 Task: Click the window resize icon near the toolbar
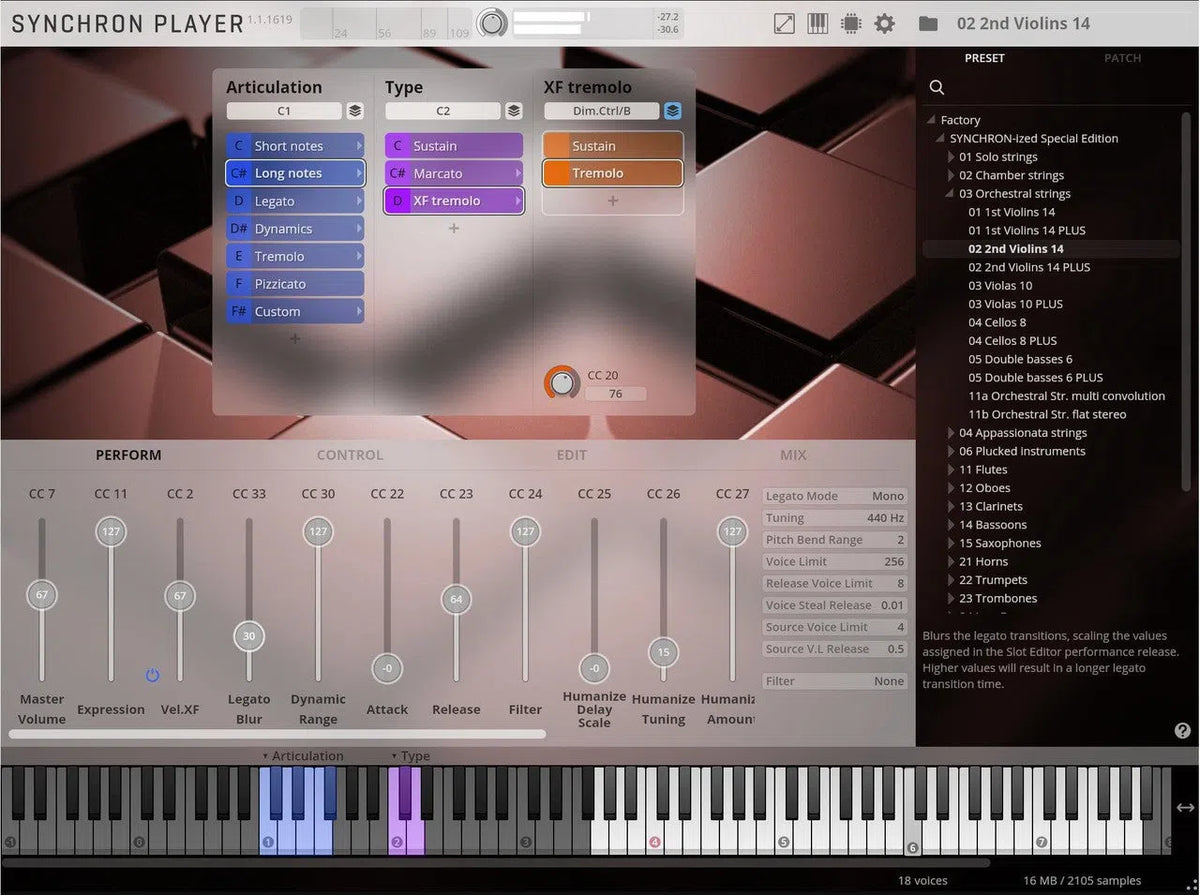pos(783,23)
